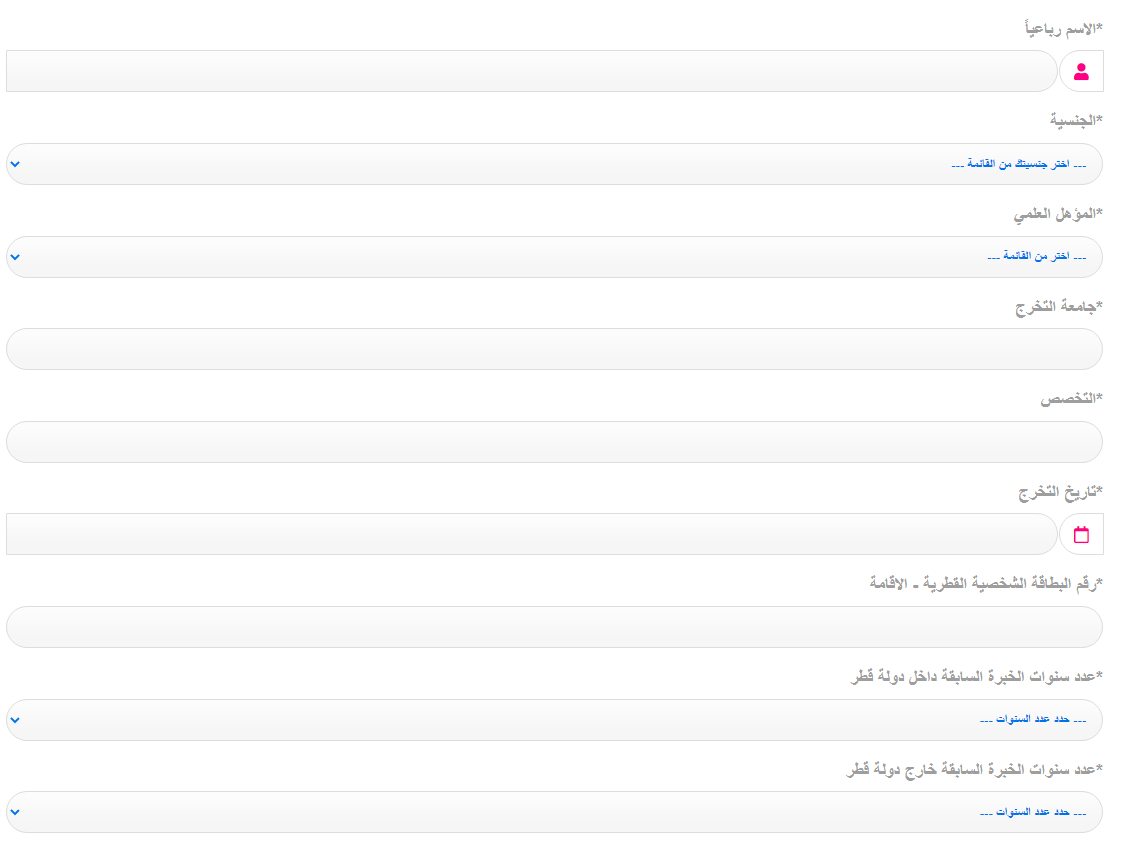Viewport: 1133px width, 850px height.
Task: Click the تاريخ التخرج label text
Action: (1060, 492)
